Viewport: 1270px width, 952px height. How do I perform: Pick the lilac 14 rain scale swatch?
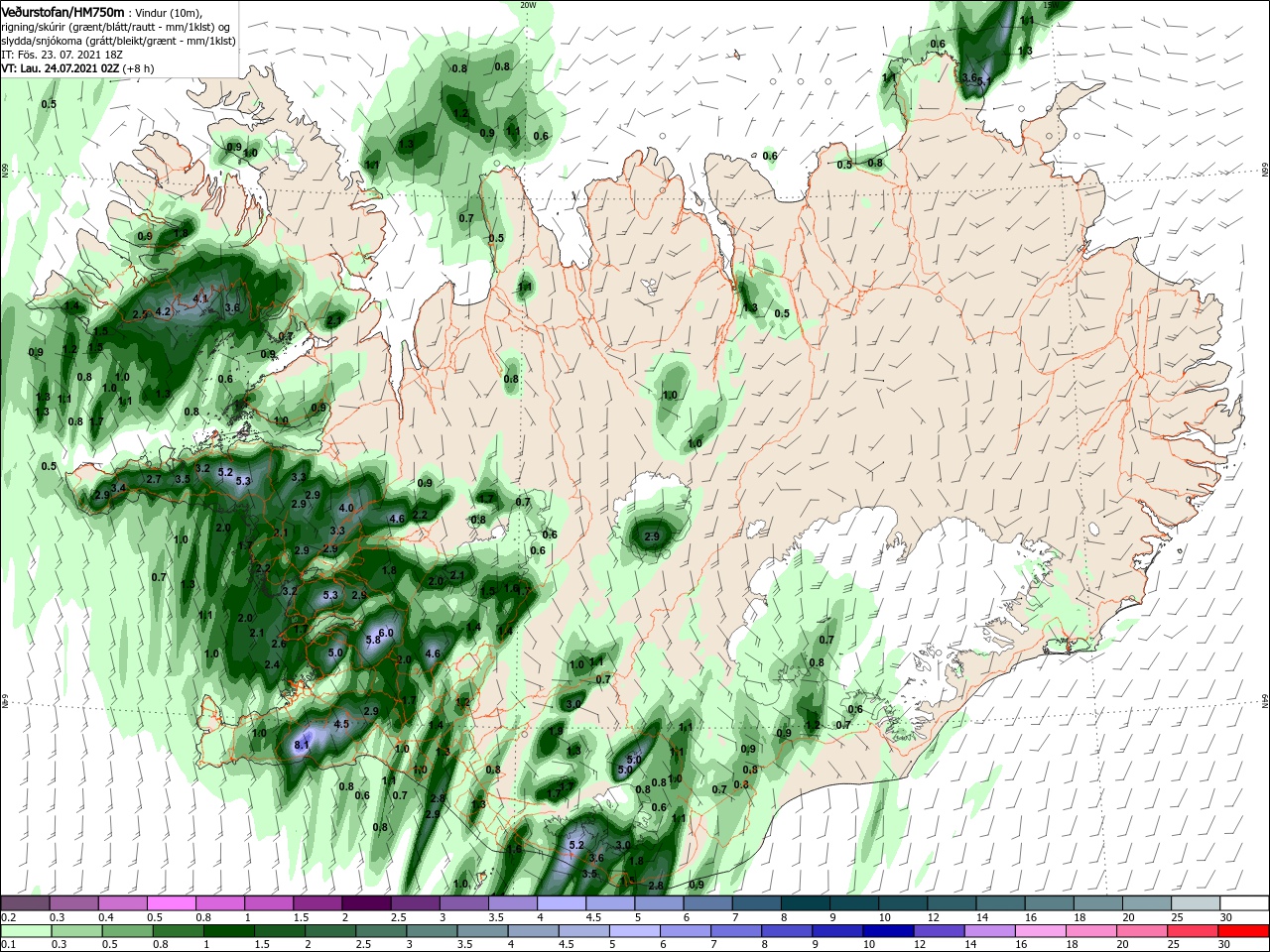pos(989,932)
